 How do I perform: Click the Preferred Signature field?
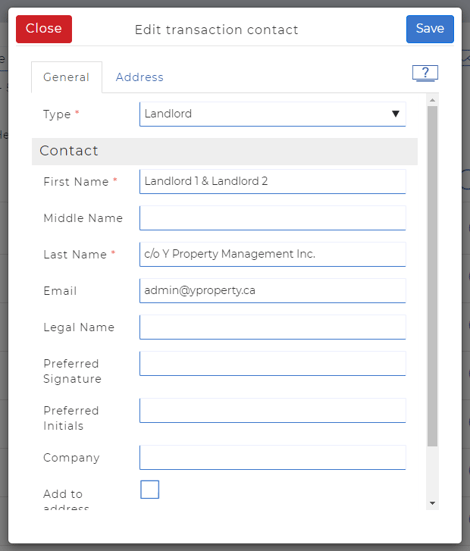tap(273, 363)
